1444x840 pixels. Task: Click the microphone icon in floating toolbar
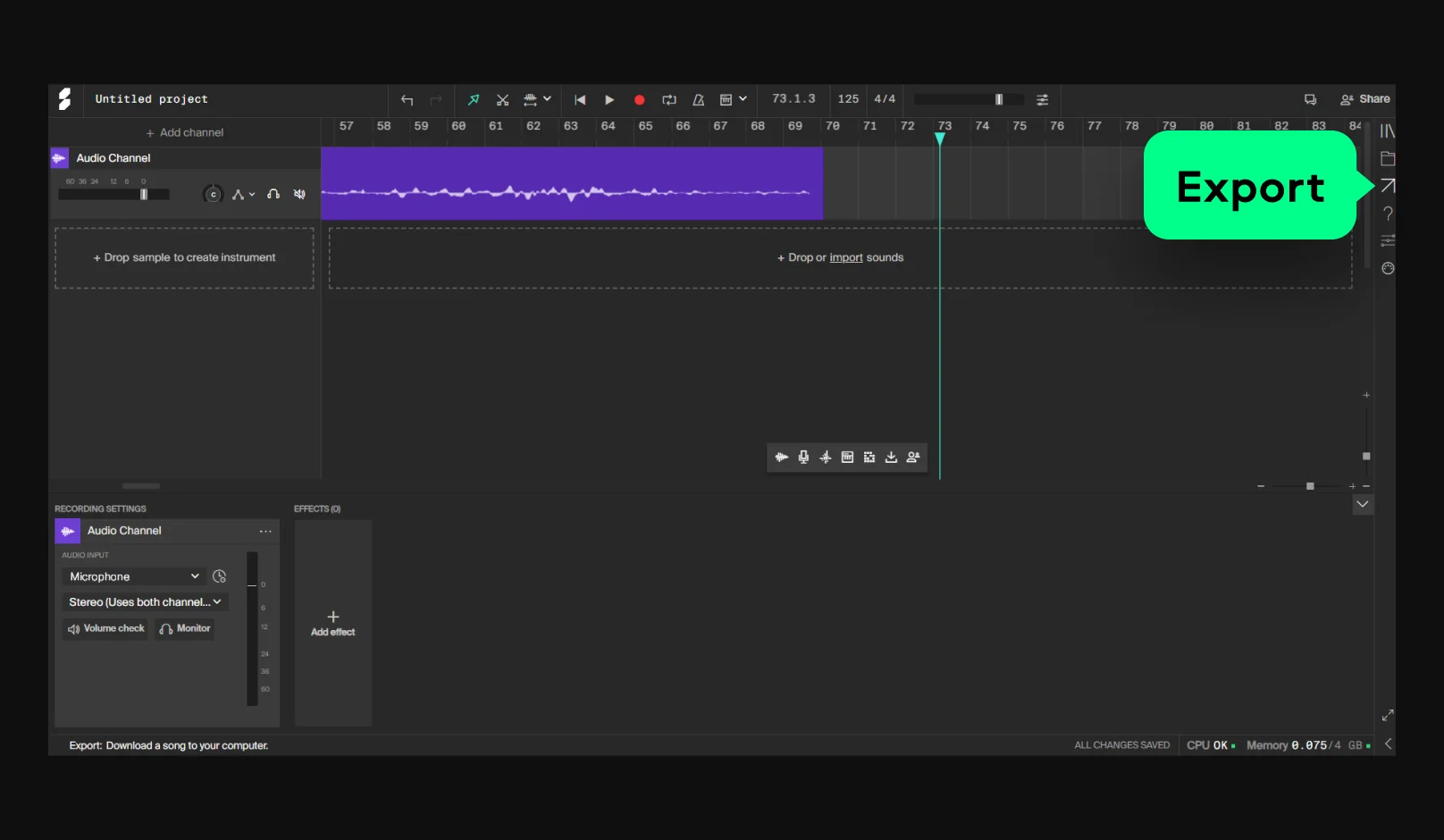[x=803, y=458]
